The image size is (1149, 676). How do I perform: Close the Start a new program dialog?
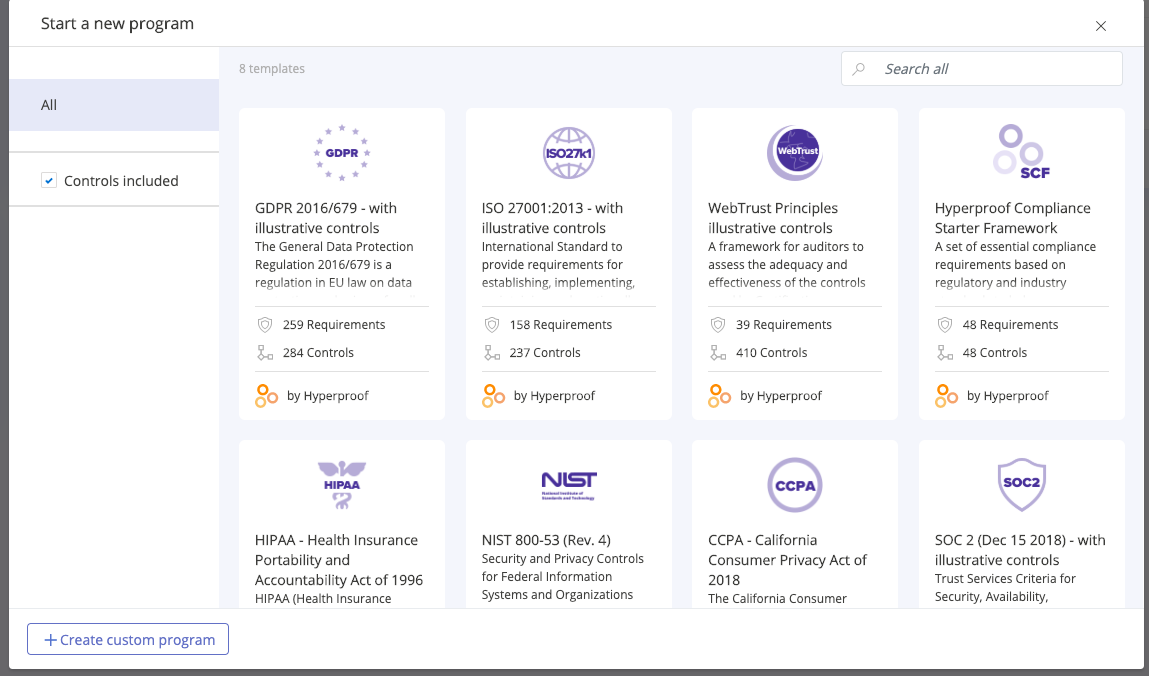1101,26
